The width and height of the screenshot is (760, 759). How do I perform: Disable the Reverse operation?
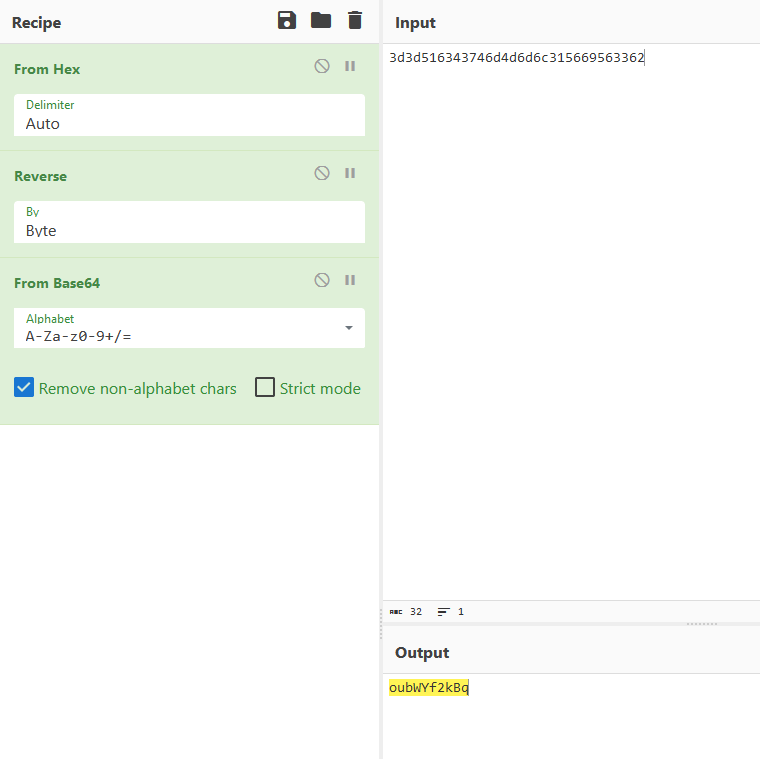pyautogui.click(x=322, y=173)
